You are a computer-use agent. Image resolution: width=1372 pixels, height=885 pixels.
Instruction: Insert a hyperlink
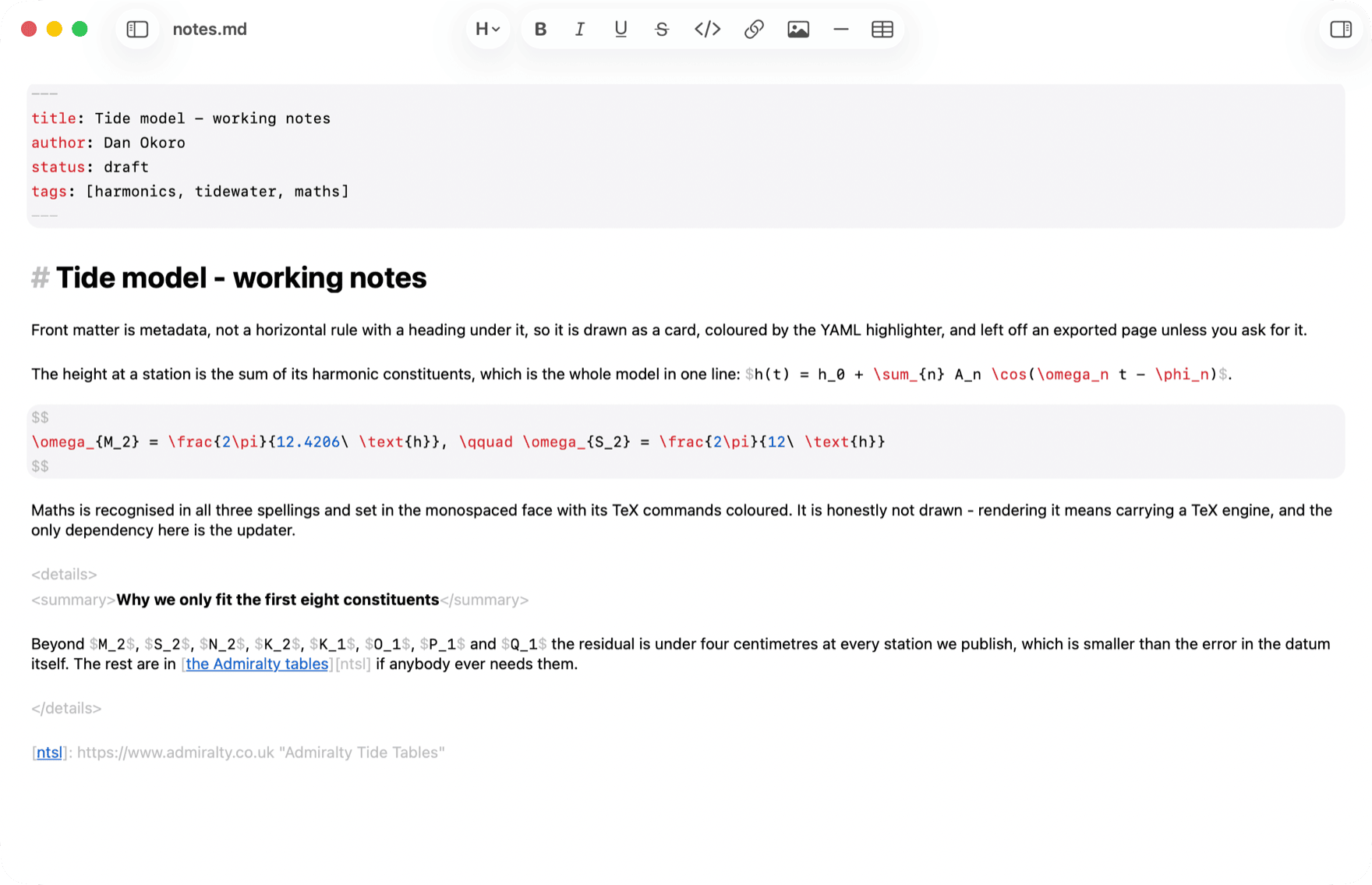click(x=754, y=30)
